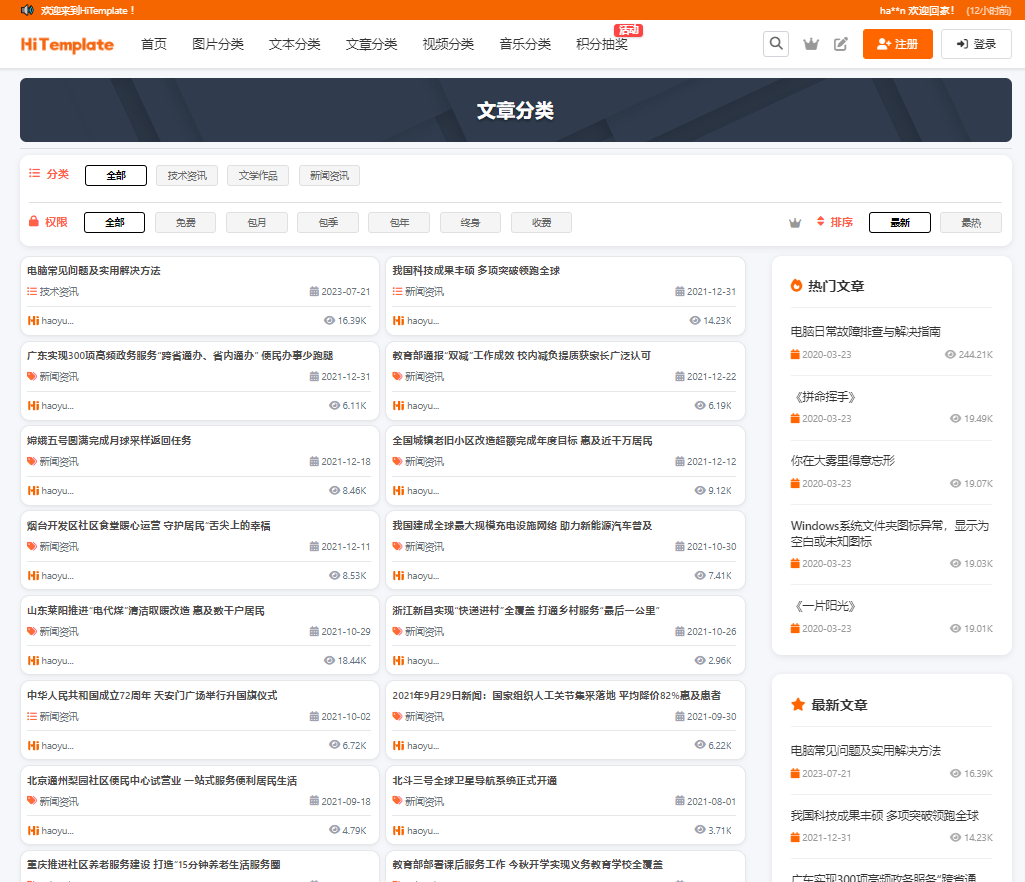Open the posting/edit pencil icon in header
Viewport: 1025px width, 882px height.
coord(841,44)
